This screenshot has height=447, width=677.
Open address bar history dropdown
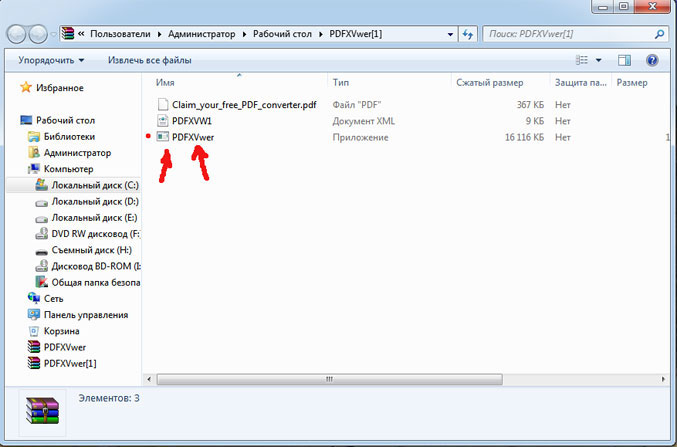(450, 34)
